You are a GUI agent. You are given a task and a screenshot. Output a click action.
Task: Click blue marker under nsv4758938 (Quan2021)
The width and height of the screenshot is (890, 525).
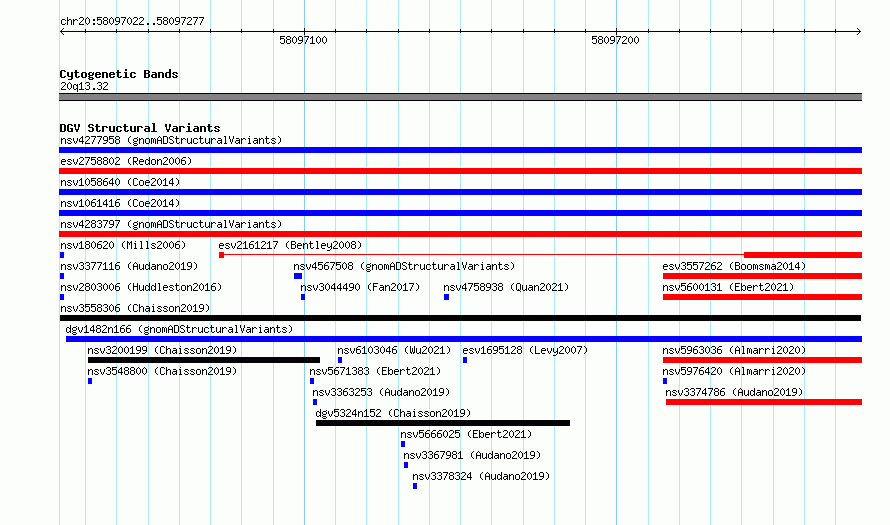[447, 297]
